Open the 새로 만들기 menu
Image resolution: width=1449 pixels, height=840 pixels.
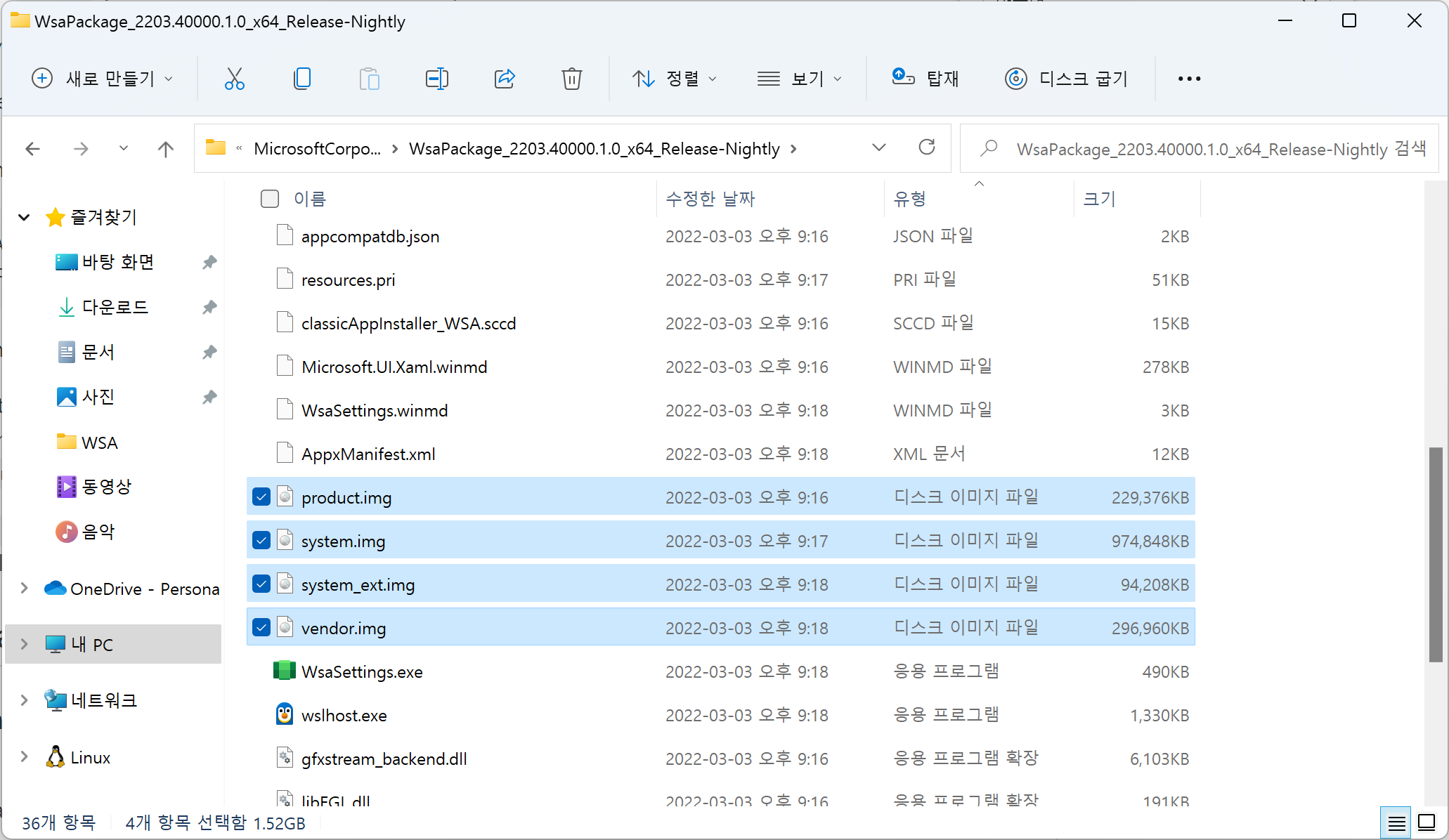[102, 79]
